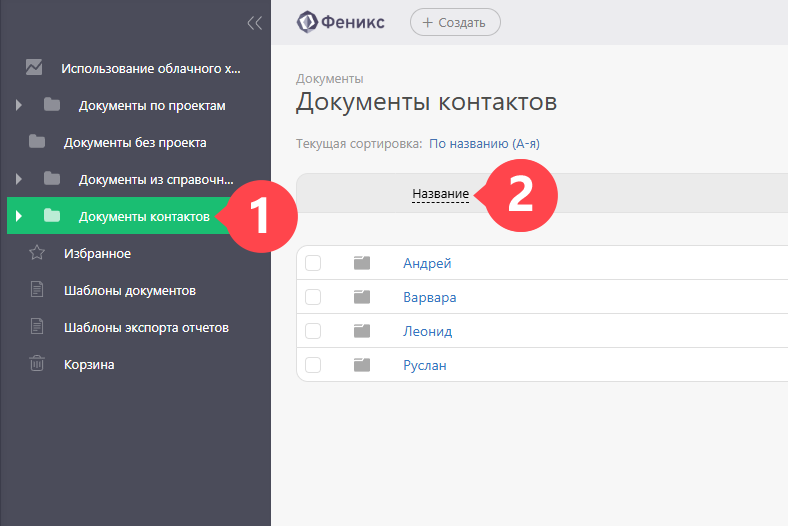Click the green Документы контактов folder icon
Image resolution: width=788 pixels, height=526 pixels.
pyautogui.click(x=52, y=216)
